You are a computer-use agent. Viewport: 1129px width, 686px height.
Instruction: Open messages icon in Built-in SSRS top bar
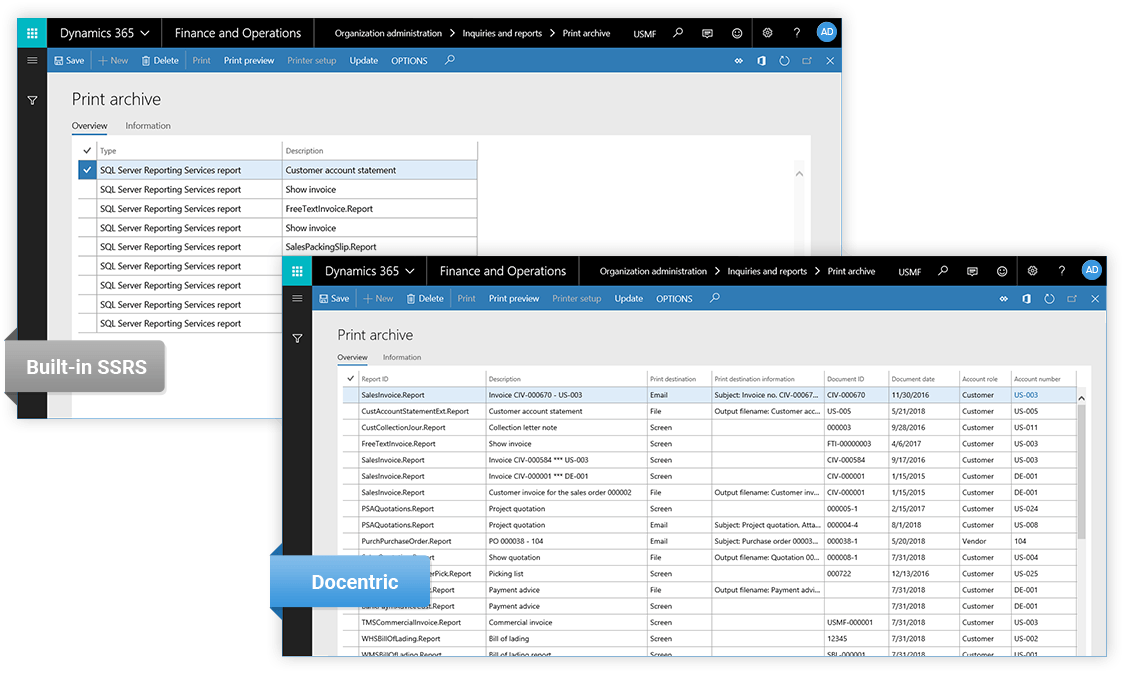(707, 33)
